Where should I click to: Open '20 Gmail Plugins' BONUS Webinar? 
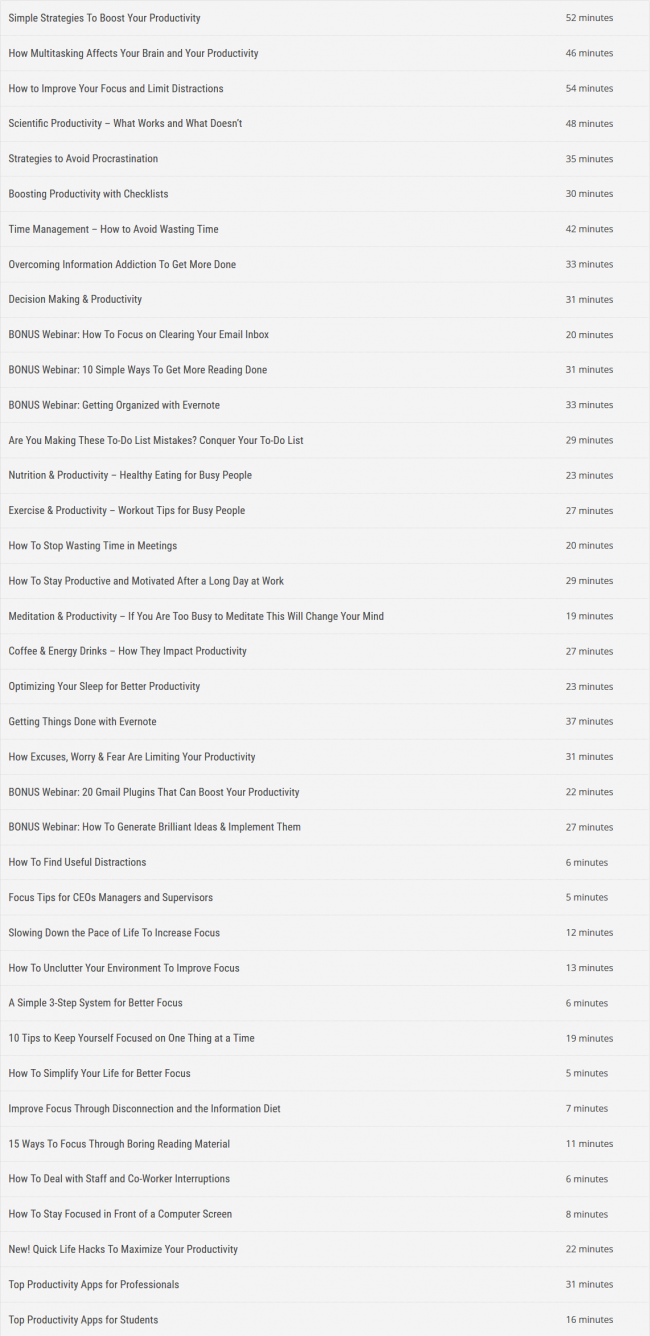coord(154,792)
